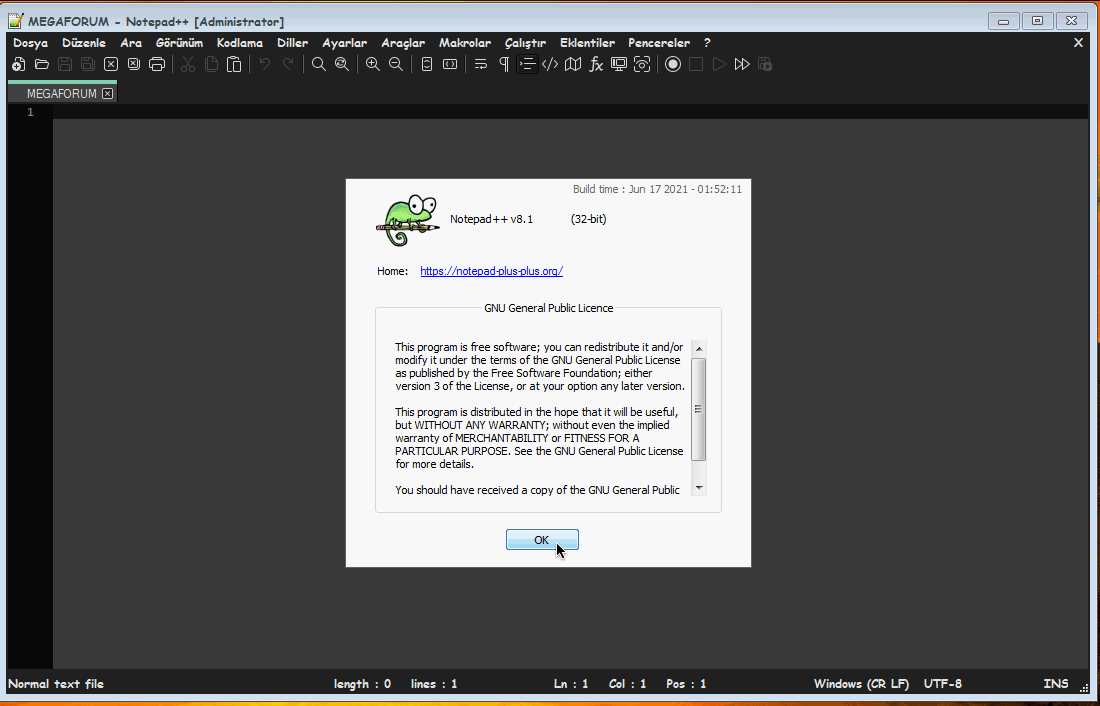Click the Paste clipboard icon
The image size is (1100, 706).
234,65
